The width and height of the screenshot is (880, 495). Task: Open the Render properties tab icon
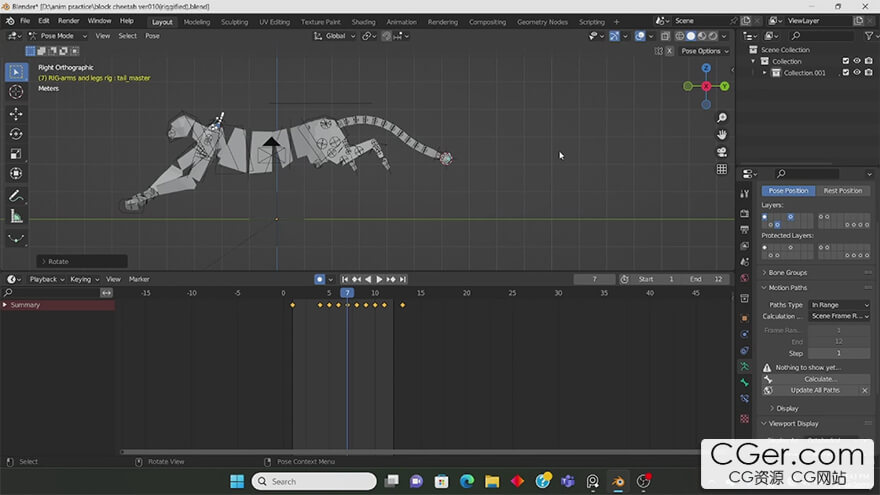coord(745,214)
